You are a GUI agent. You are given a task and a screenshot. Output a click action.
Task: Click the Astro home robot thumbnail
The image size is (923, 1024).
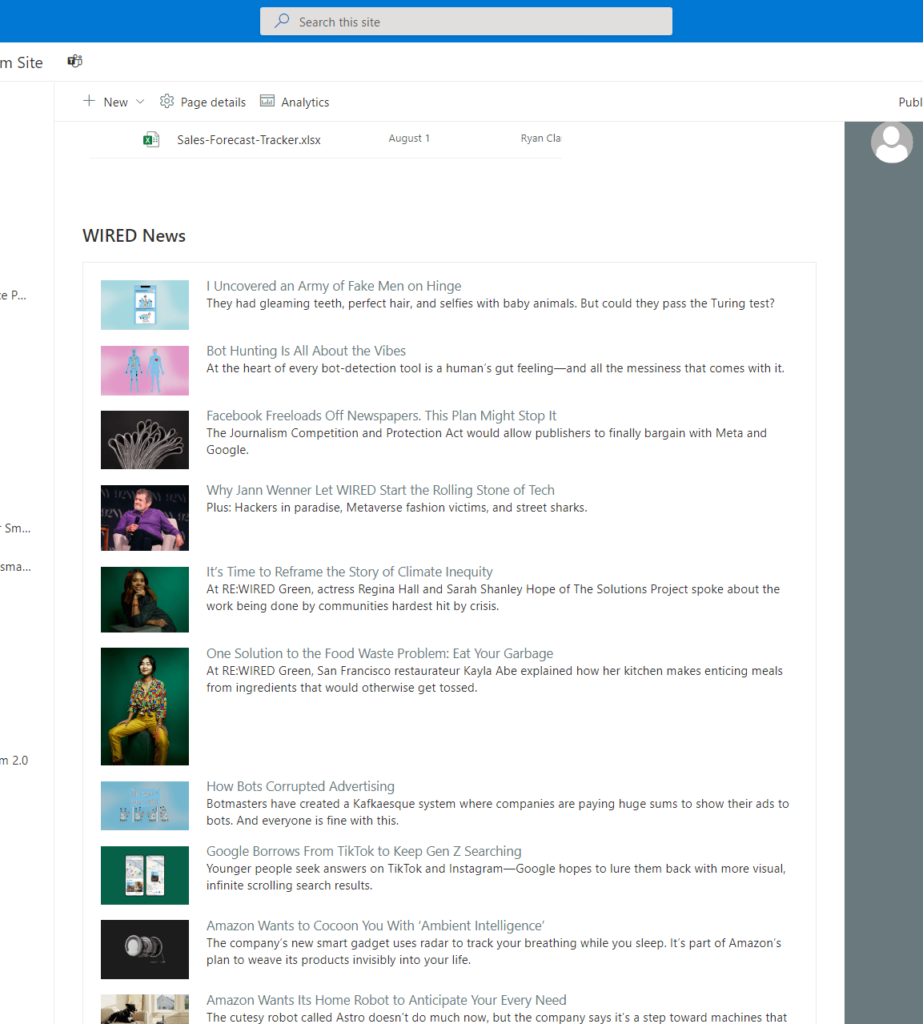point(145,1009)
